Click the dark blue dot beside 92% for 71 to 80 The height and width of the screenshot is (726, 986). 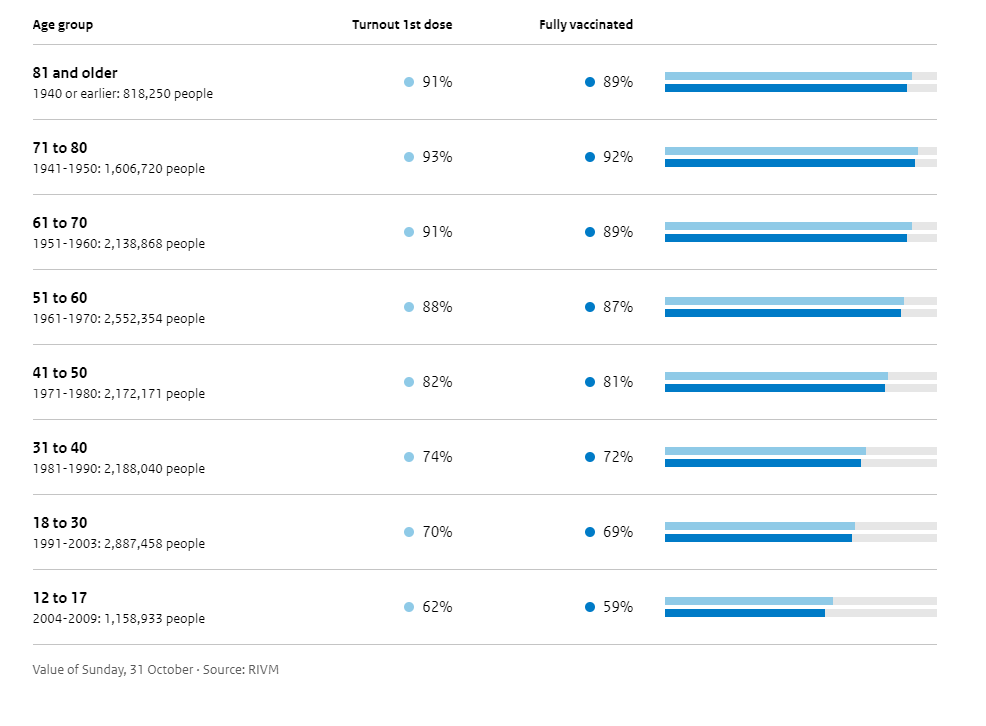click(590, 157)
